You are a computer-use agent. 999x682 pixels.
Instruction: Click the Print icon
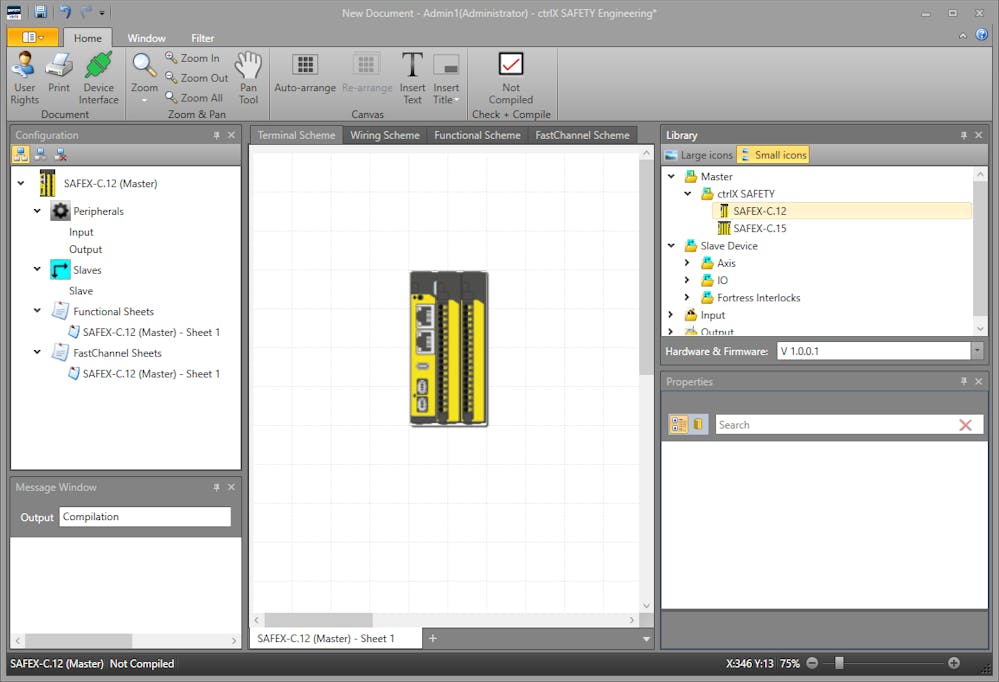59,71
